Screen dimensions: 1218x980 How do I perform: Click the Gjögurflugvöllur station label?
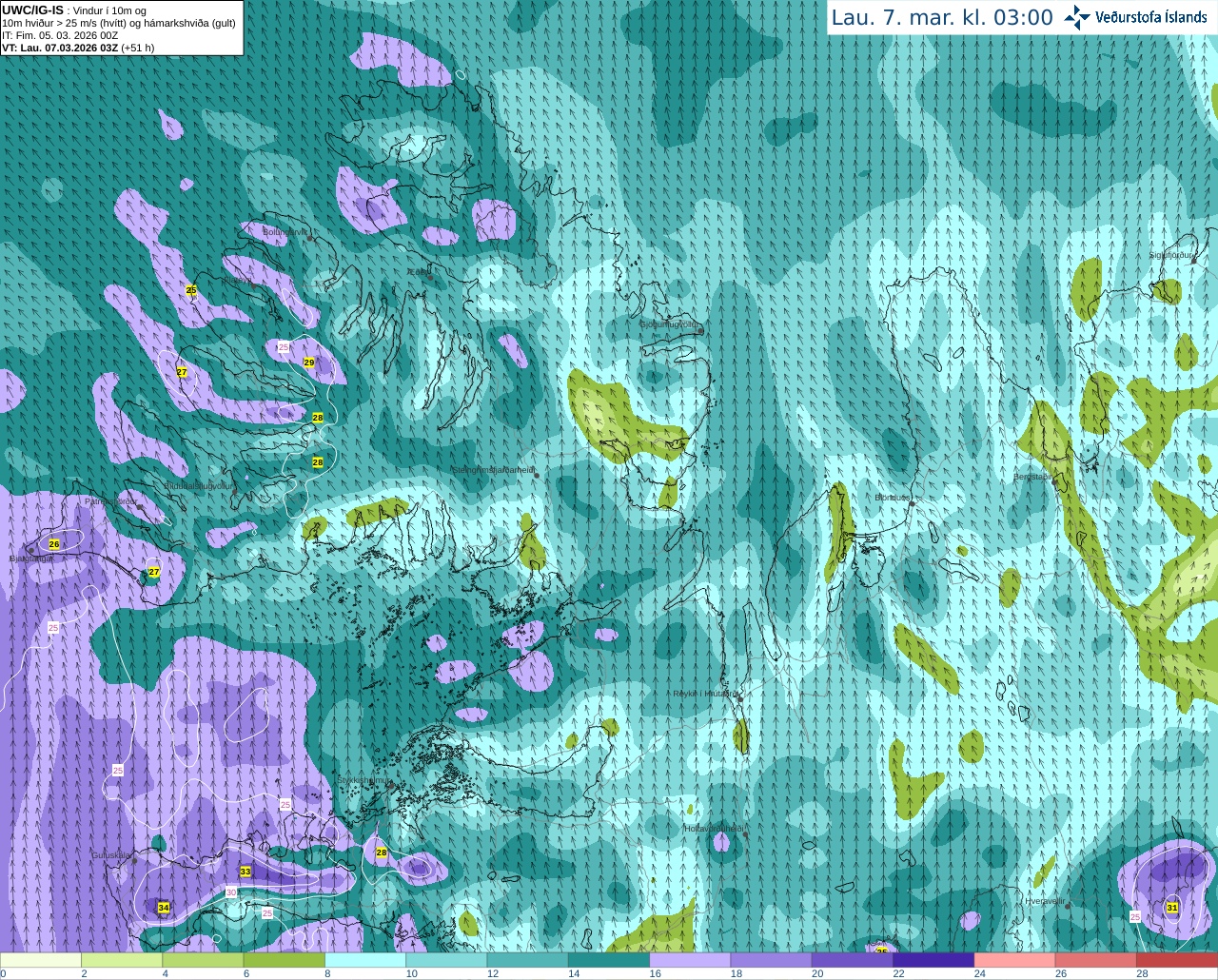pos(669,324)
